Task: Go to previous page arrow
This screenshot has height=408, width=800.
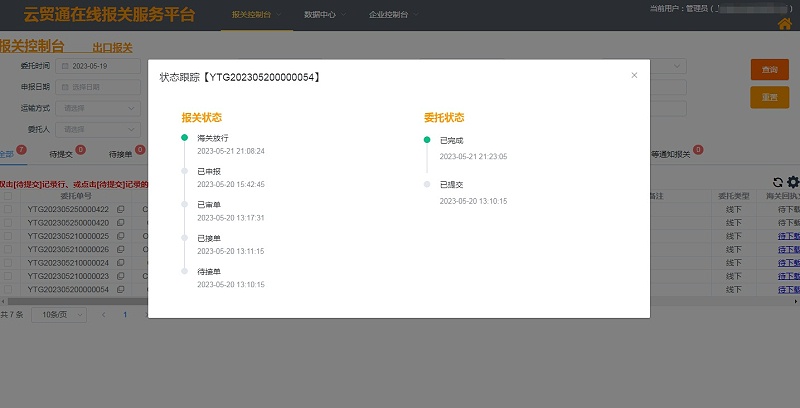Action: (x=104, y=315)
